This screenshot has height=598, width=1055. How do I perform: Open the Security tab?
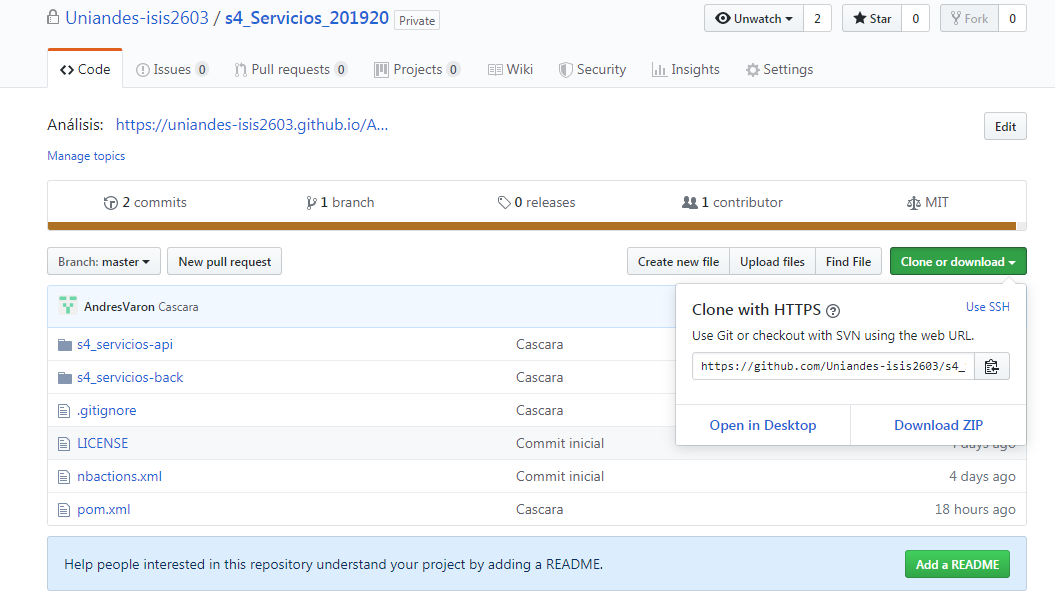[x=592, y=69]
